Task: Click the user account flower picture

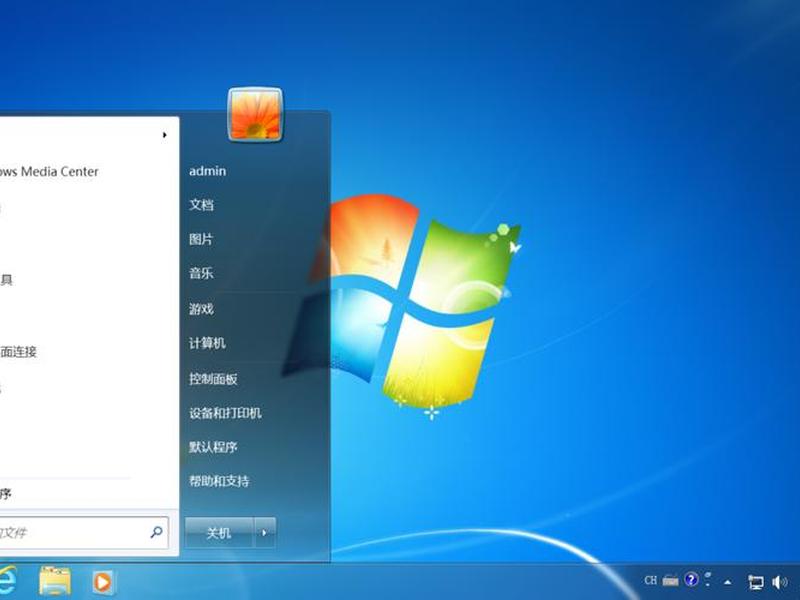Action: 255,115
